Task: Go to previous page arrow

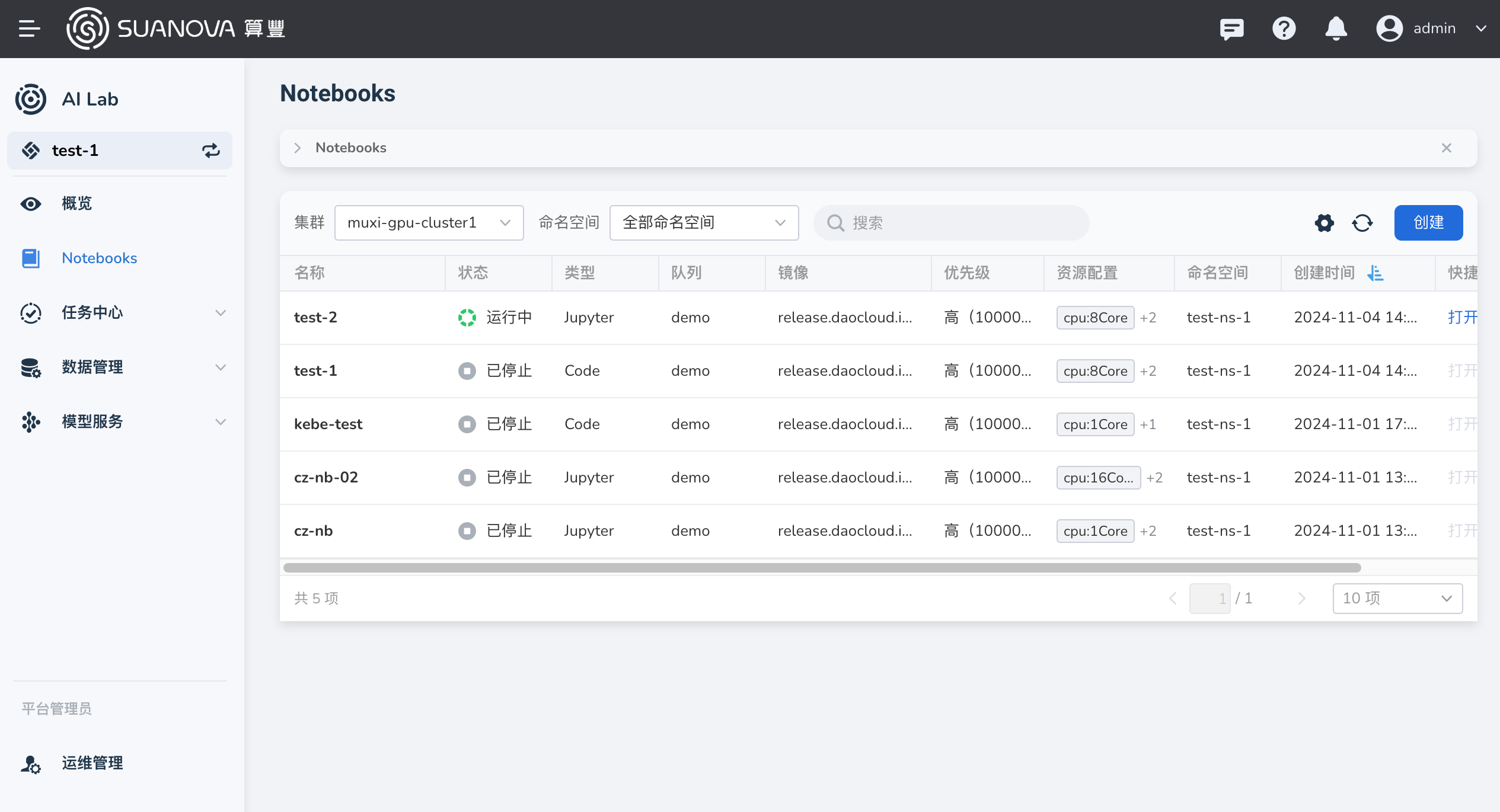Action: click(x=1172, y=599)
